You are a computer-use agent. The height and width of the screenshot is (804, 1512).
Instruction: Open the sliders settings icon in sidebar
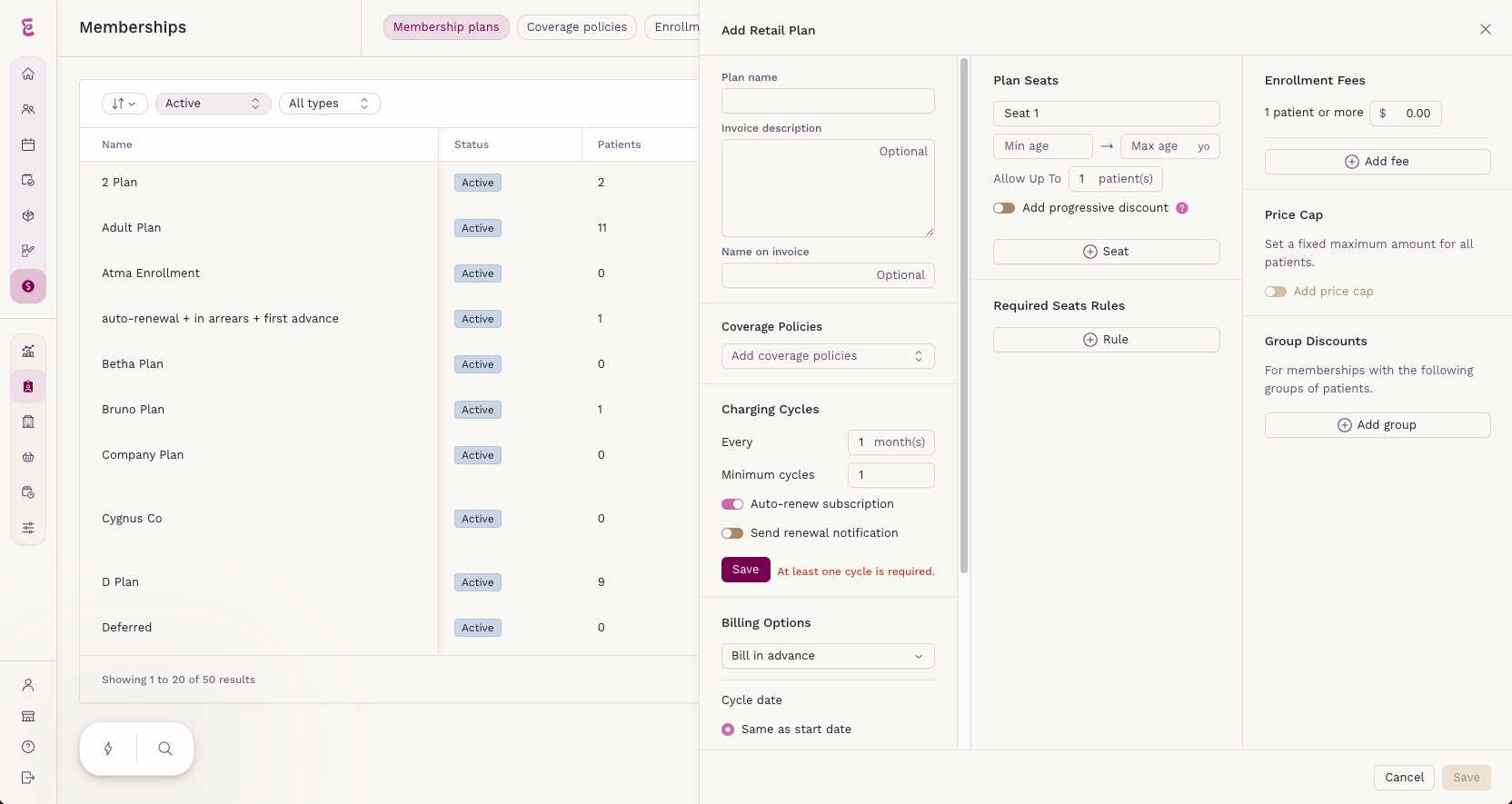click(x=28, y=528)
